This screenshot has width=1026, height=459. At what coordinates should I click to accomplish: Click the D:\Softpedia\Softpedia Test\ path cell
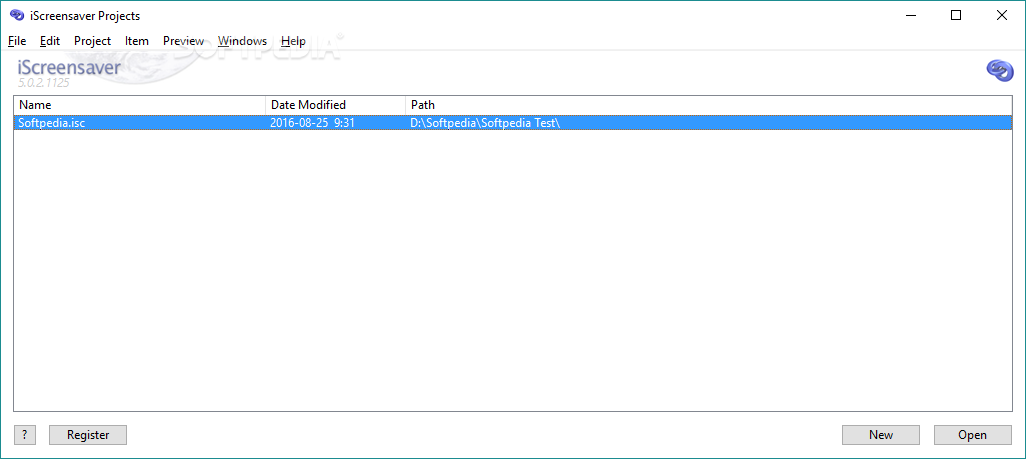(486, 122)
